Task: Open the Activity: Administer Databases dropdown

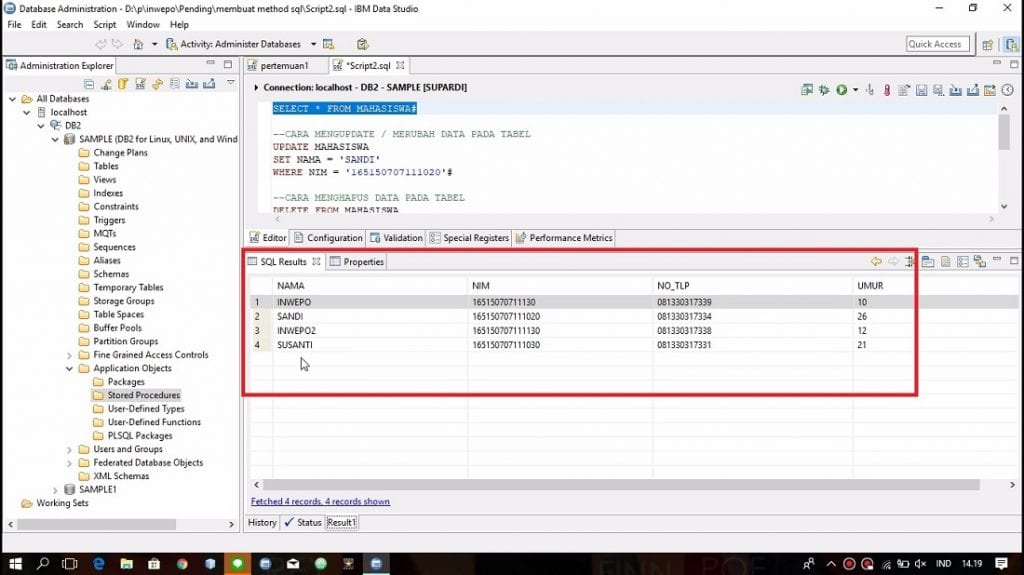Action: (313, 44)
